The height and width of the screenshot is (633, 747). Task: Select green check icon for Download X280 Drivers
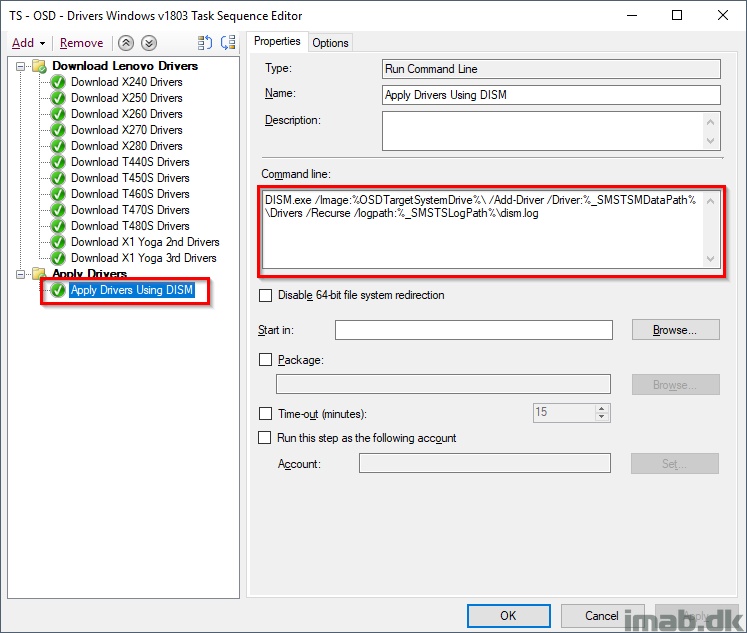(58, 146)
